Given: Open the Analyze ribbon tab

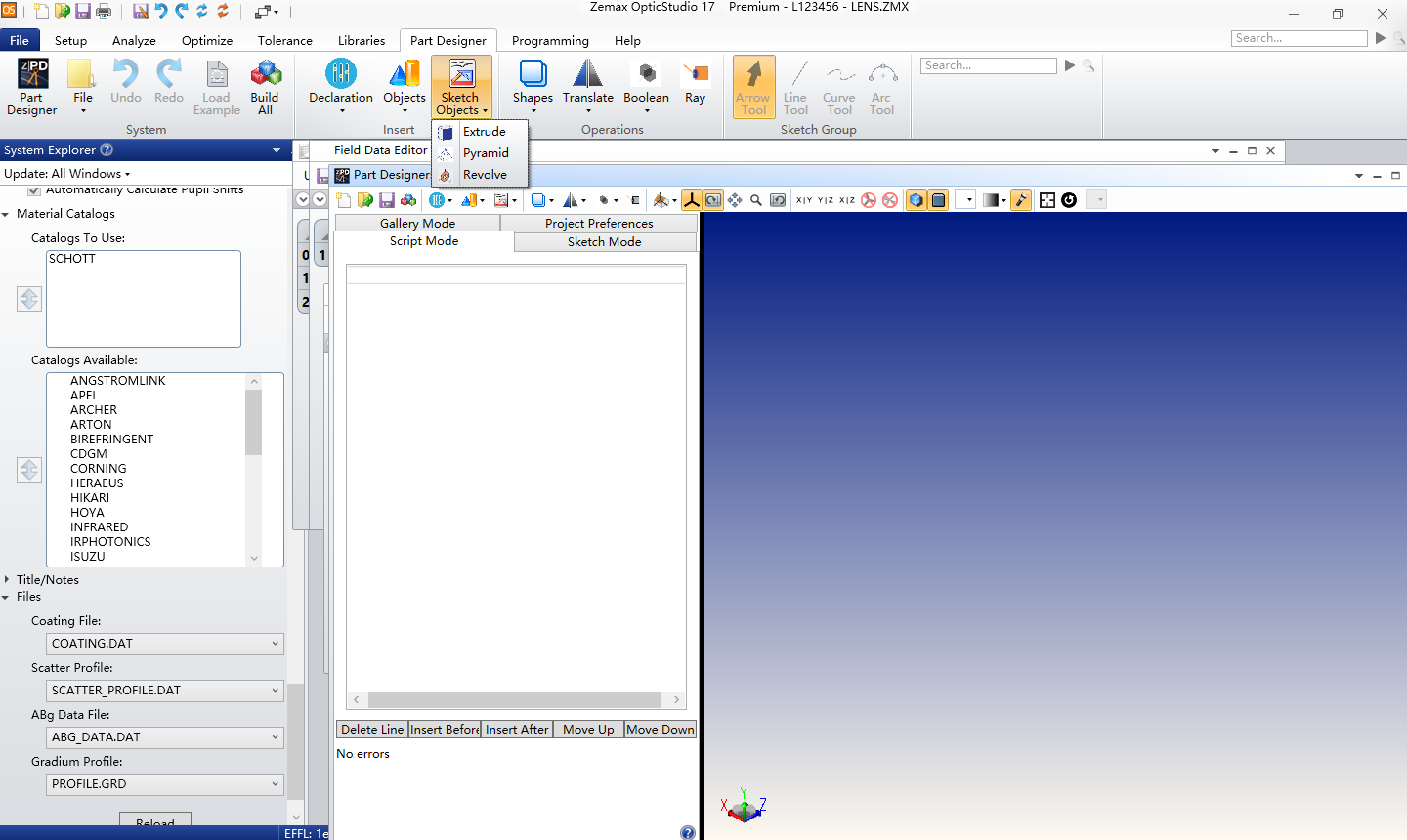Looking at the screenshot, I should pos(134,40).
